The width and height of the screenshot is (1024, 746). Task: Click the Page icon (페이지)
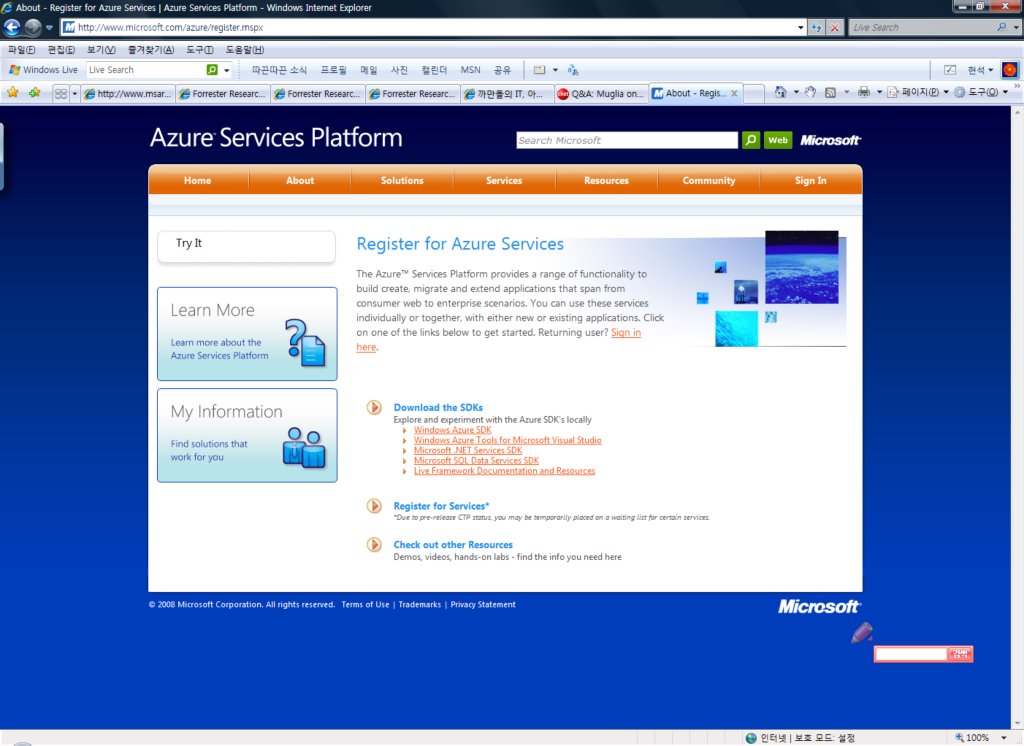click(893, 93)
